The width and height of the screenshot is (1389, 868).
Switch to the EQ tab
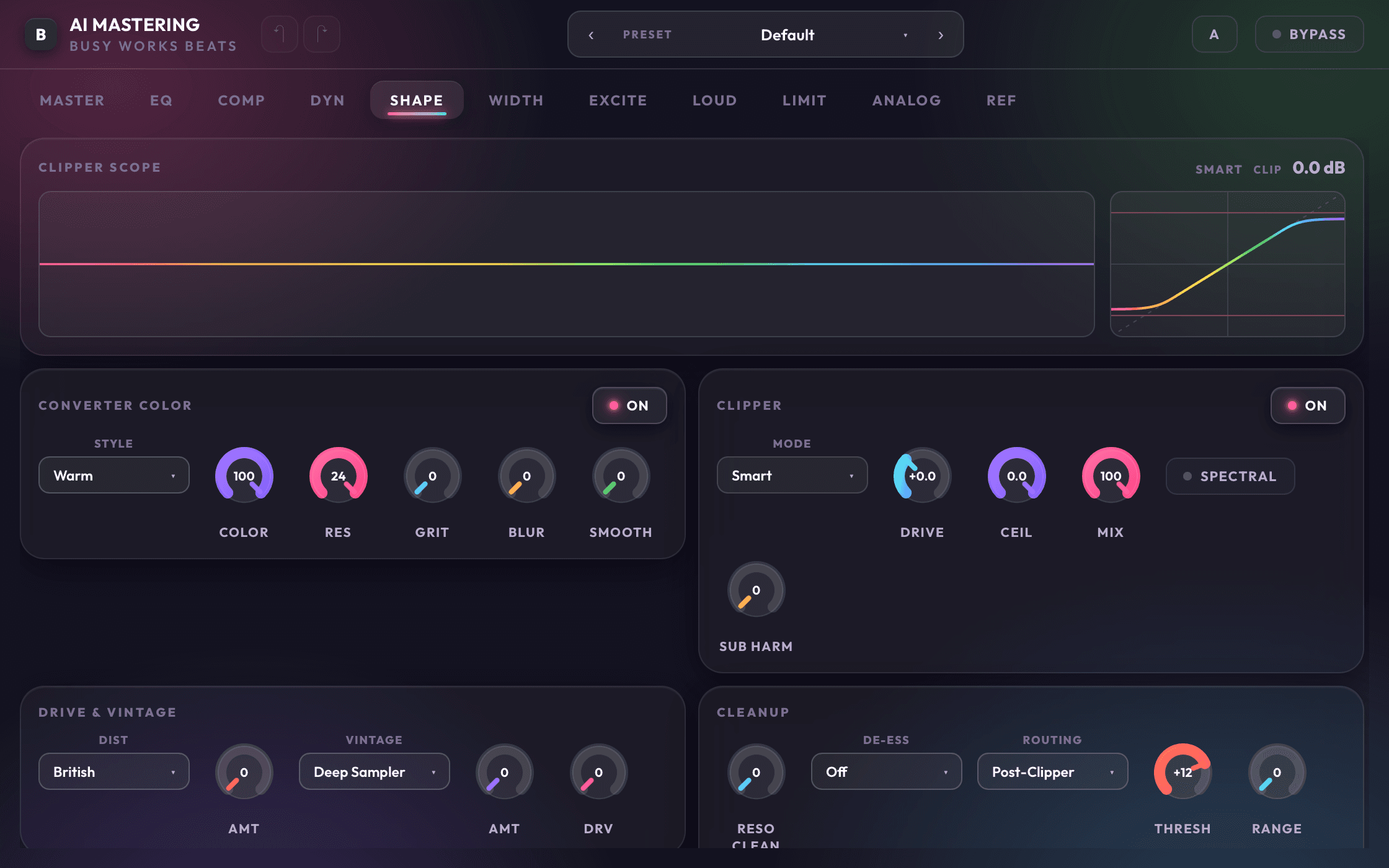coord(161,100)
